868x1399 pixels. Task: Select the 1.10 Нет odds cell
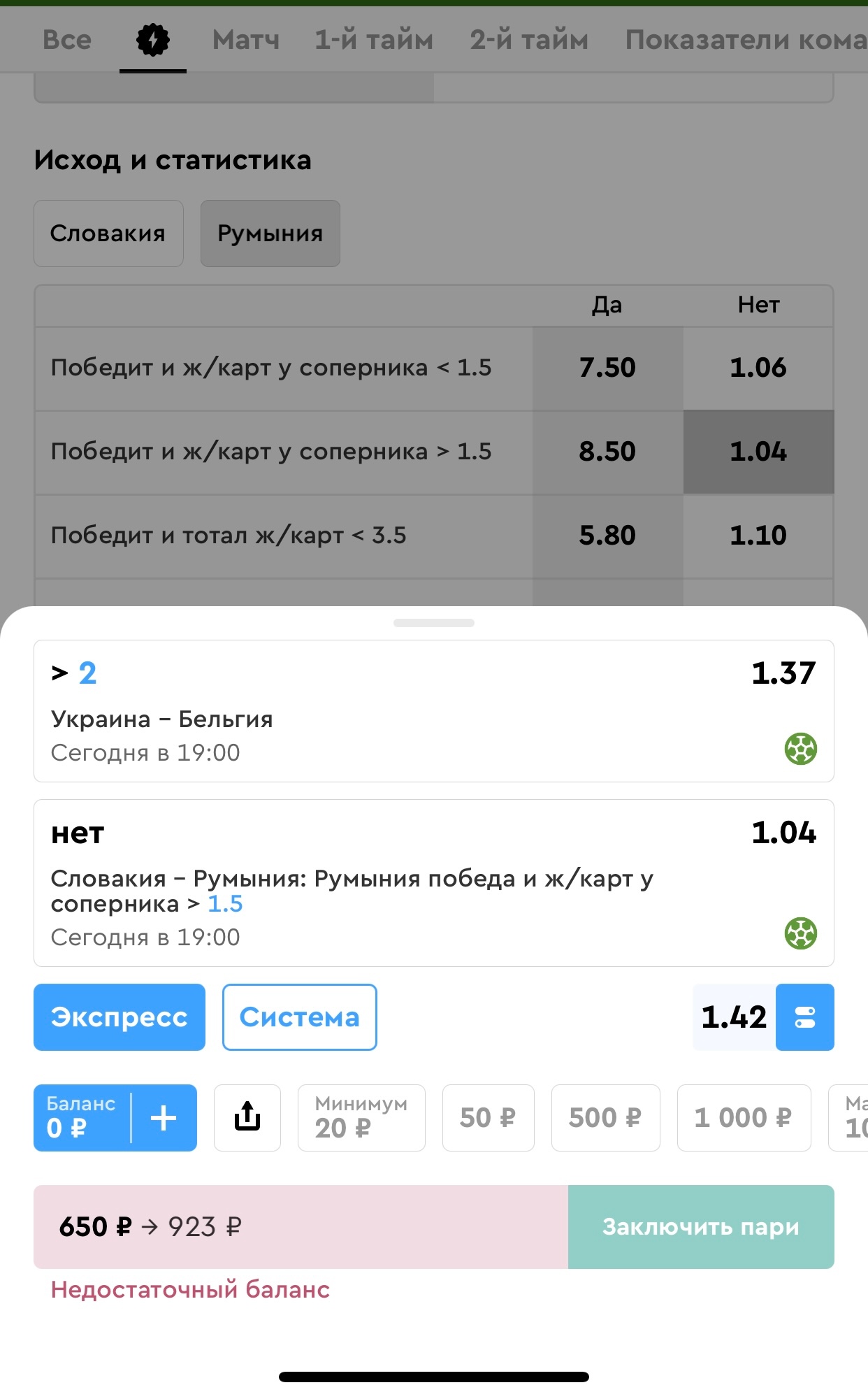758,536
